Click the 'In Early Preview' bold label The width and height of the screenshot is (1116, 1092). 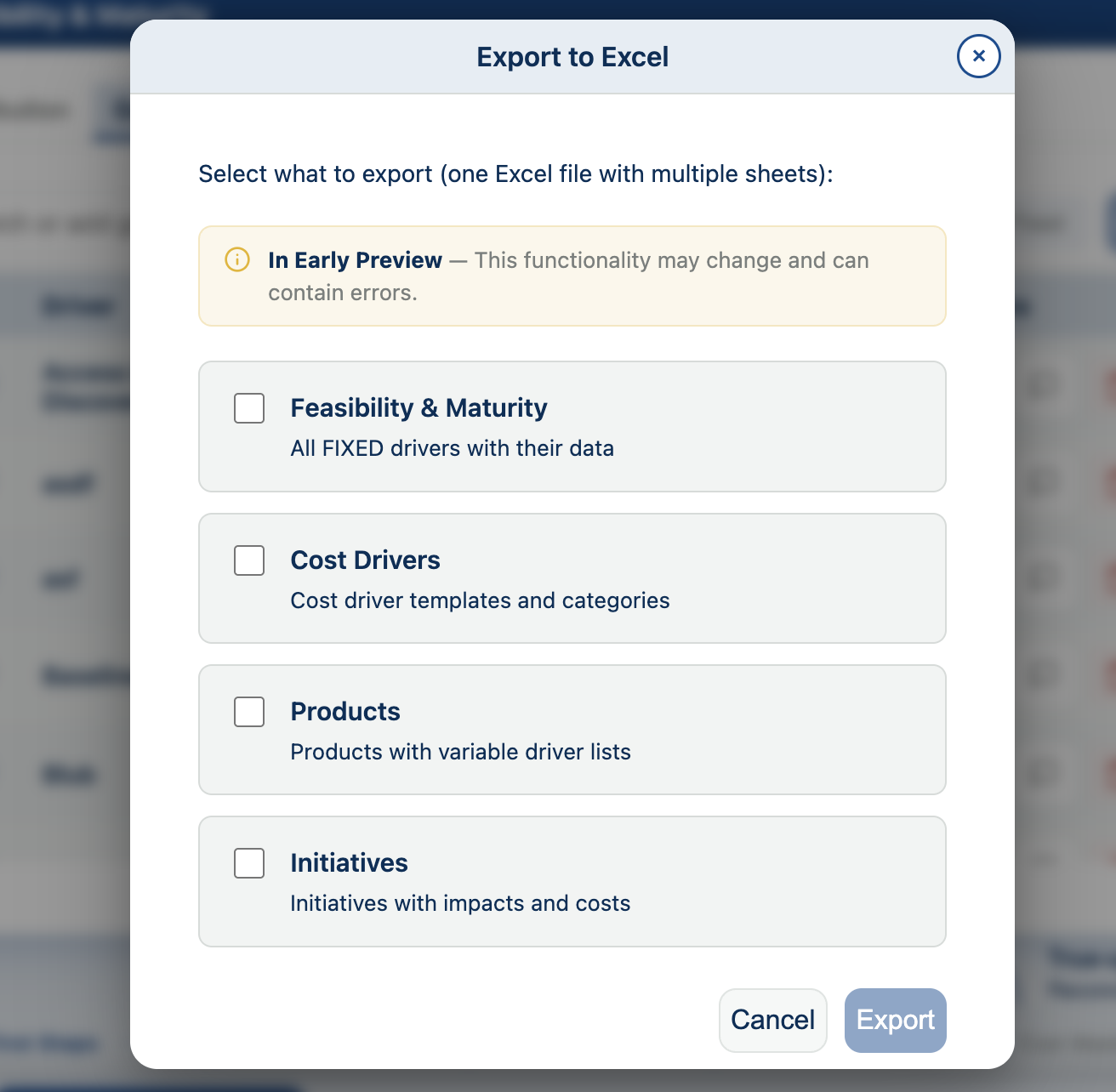(355, 260)
